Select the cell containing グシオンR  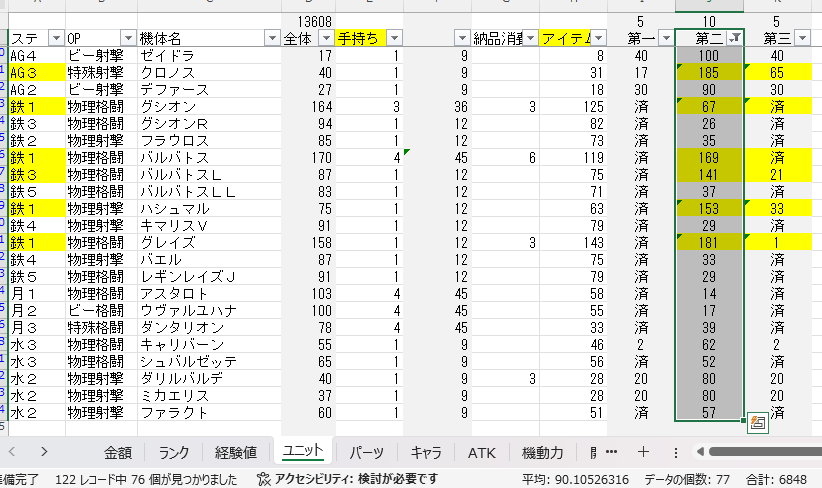(x=209, y=124)
